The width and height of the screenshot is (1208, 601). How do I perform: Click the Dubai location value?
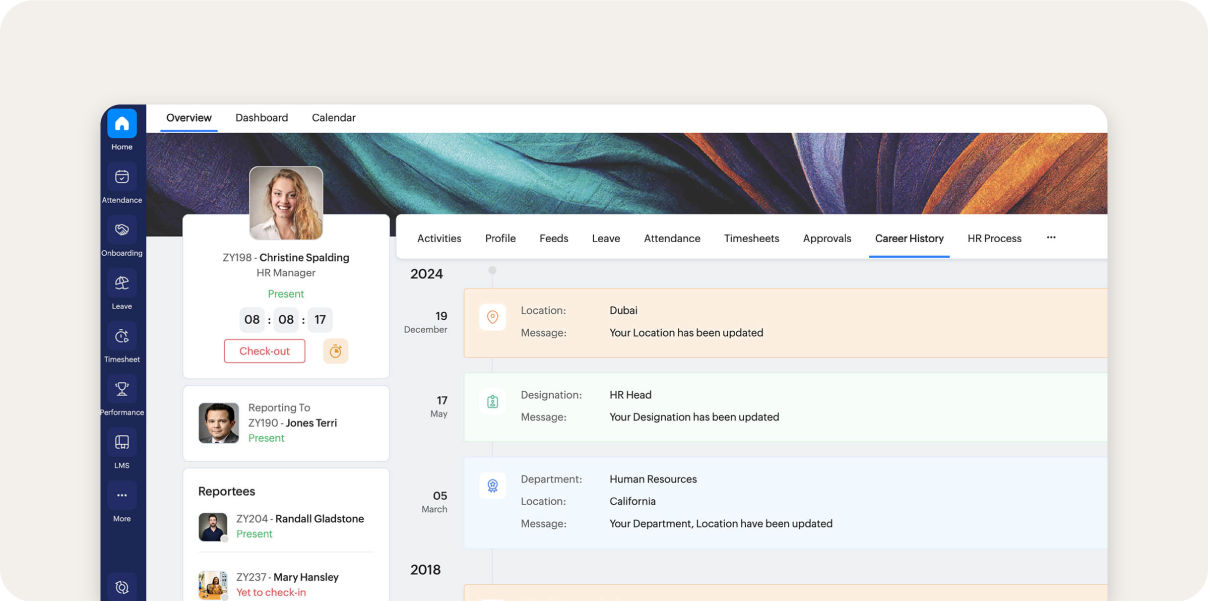pyautogui.click(x=624, y=311)
